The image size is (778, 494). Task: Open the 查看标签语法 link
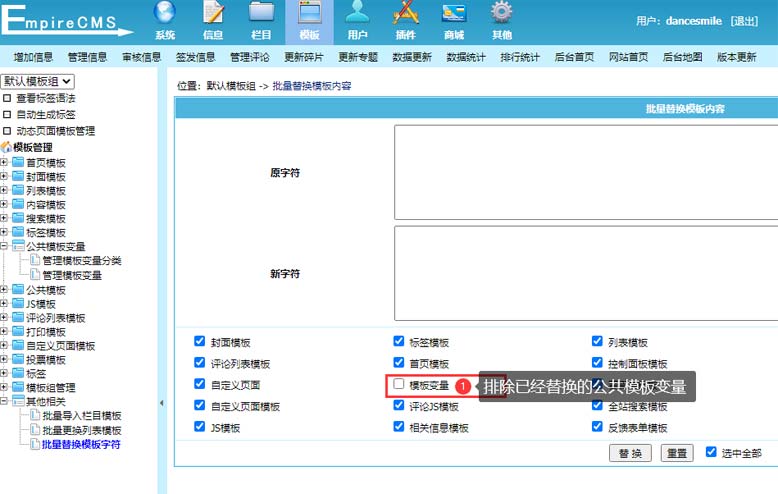(46, 98)
